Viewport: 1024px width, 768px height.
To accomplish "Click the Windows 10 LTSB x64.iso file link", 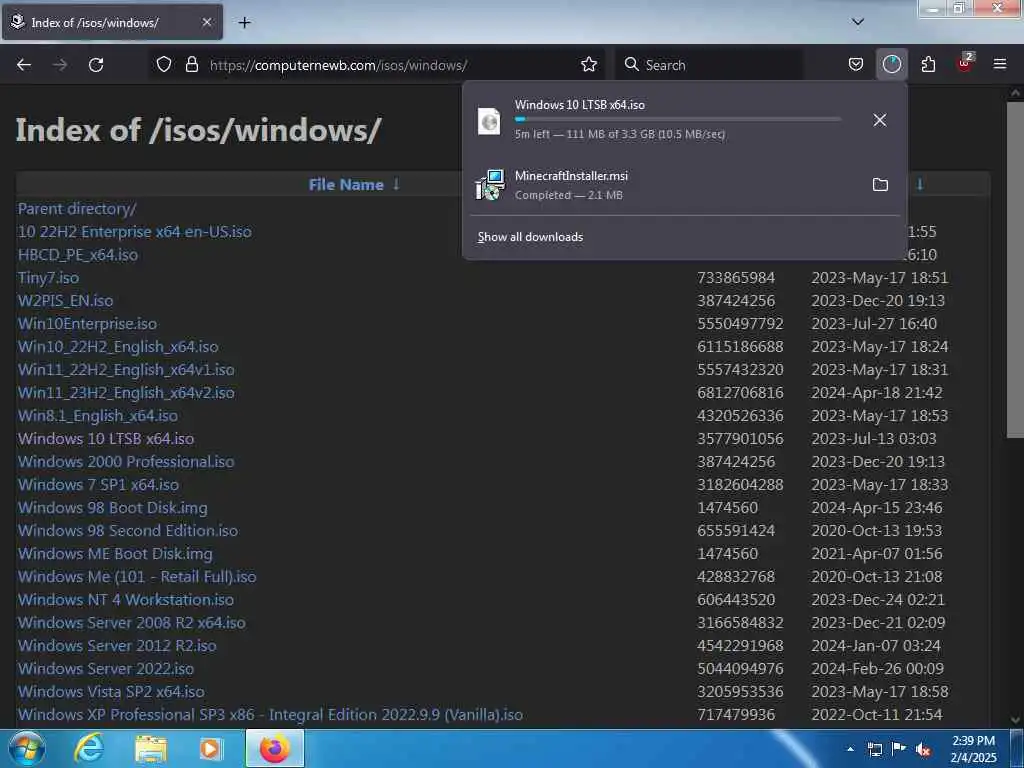I will (106, 438).
